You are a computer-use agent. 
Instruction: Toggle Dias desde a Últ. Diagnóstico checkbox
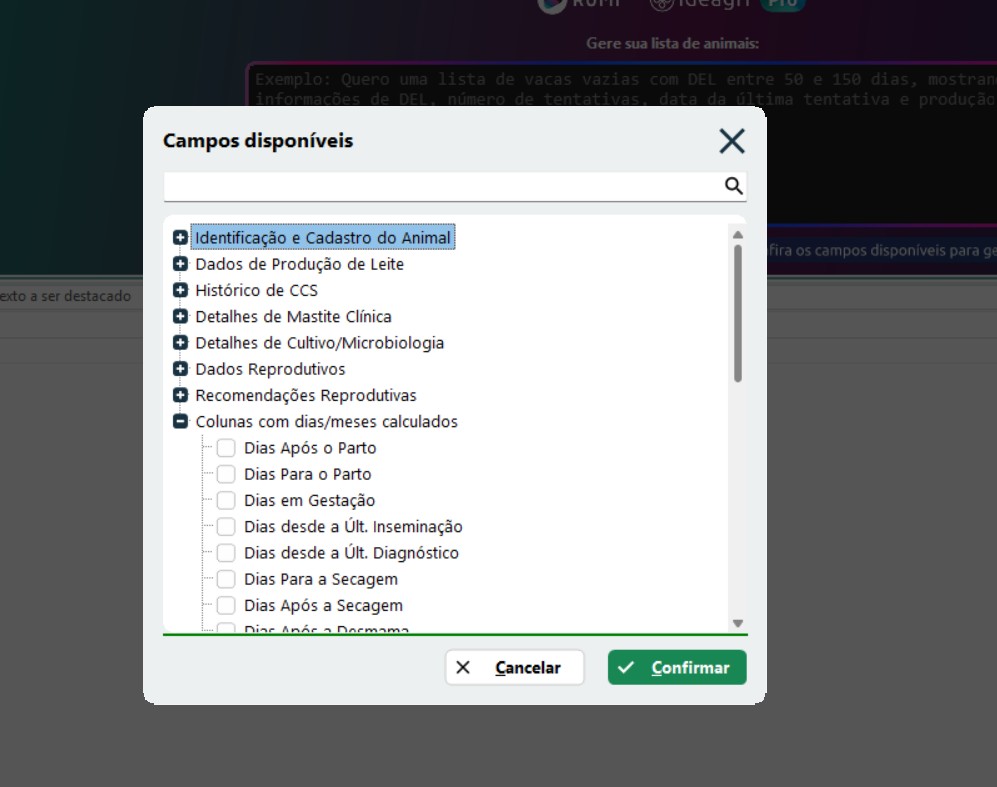(226, 553)
